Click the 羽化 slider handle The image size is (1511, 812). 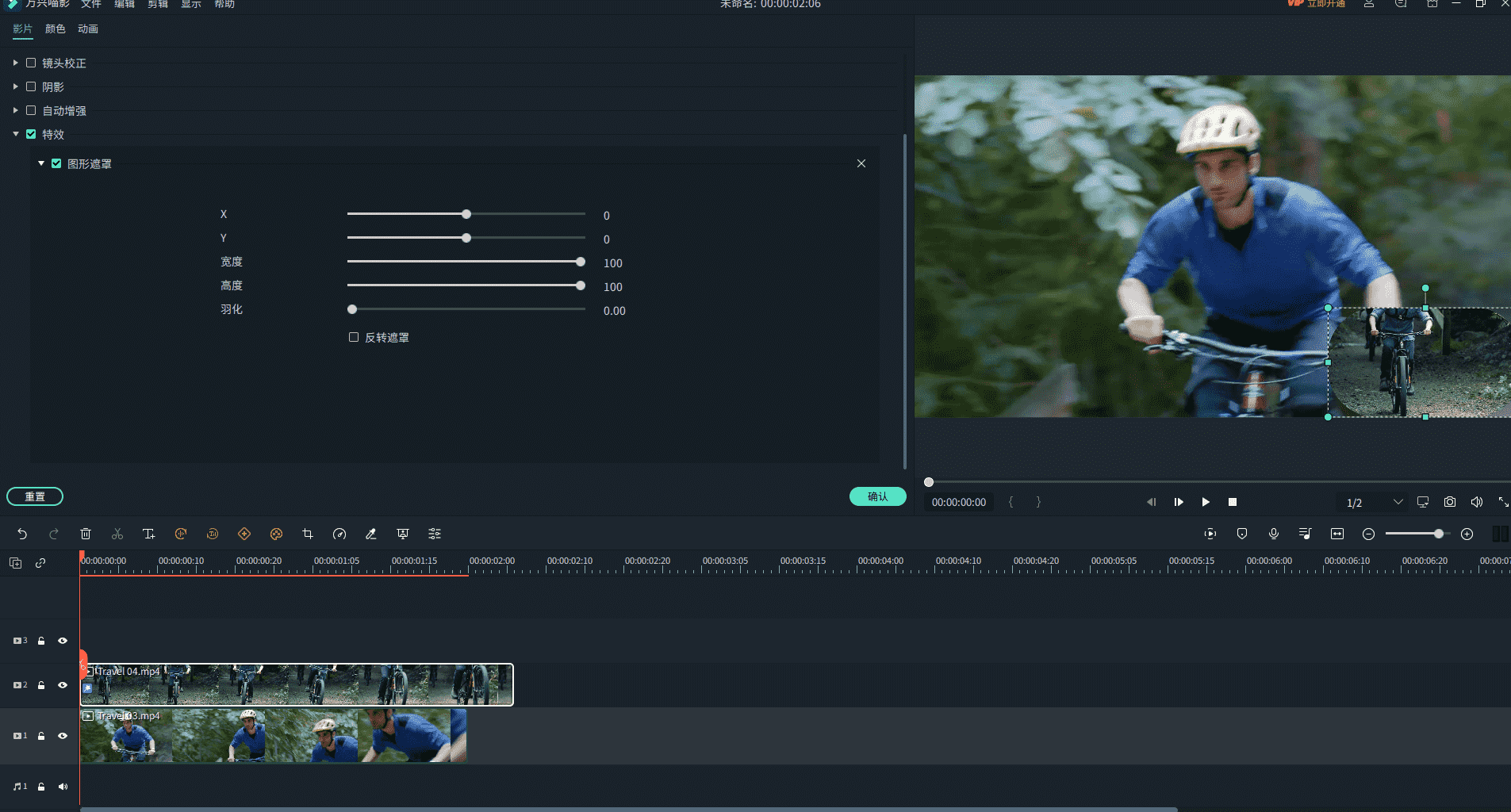tap(352, 309)
